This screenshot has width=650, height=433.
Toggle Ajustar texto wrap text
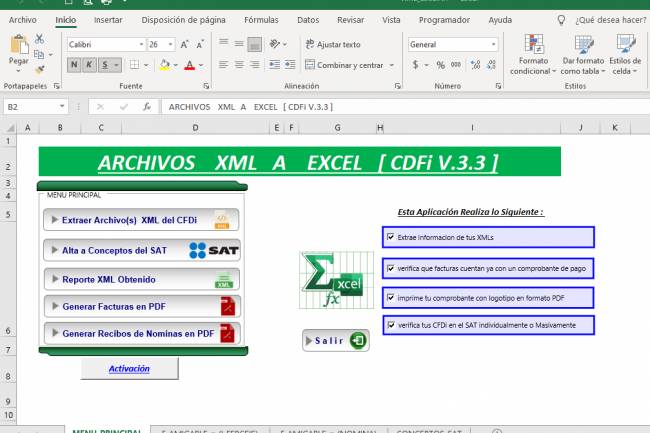[333, 44]
